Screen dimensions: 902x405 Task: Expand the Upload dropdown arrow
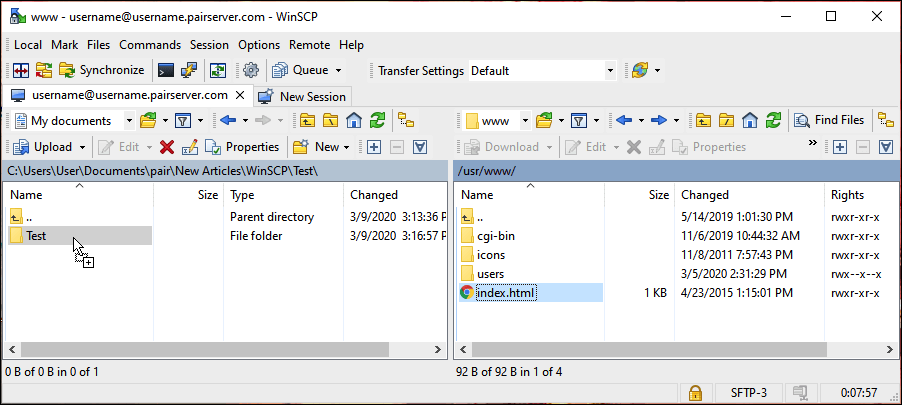pyautogui.click(x=82, y=147)
